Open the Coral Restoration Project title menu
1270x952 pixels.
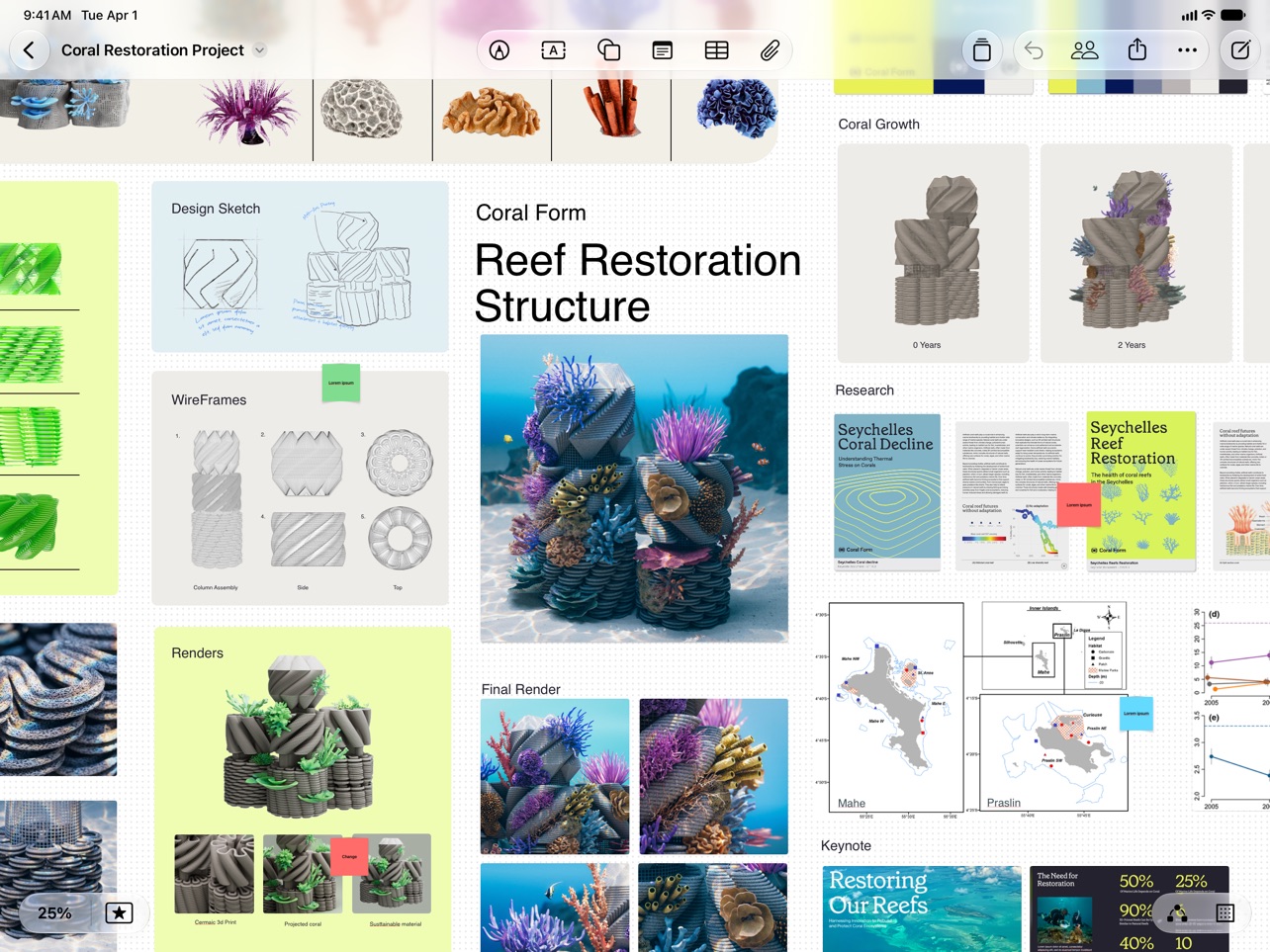[x=259, y=50]
